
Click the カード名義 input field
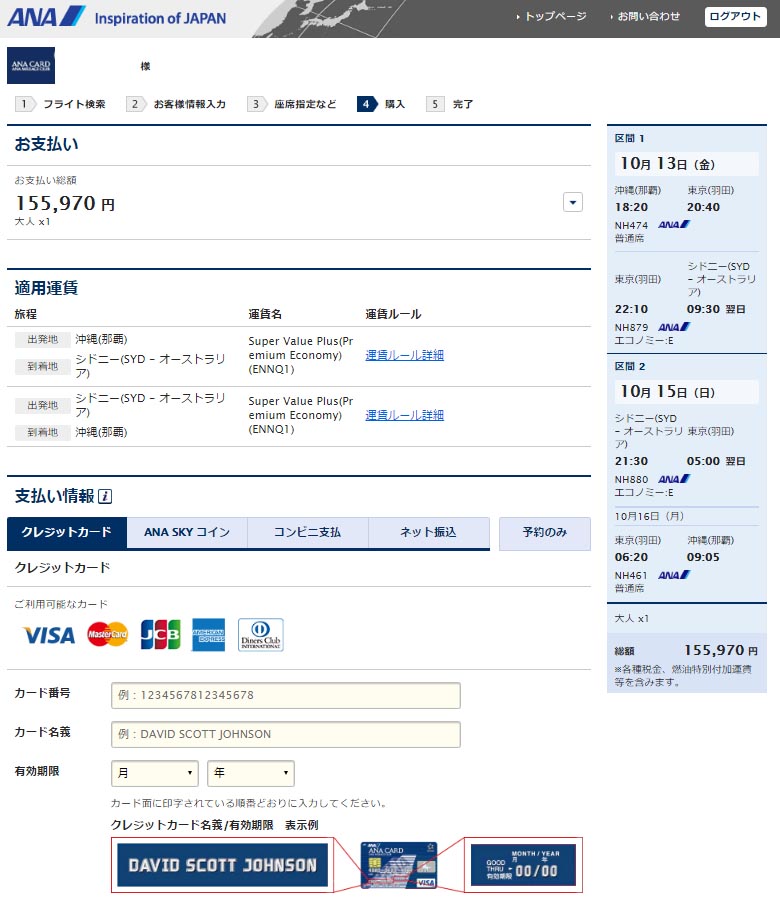285,734
